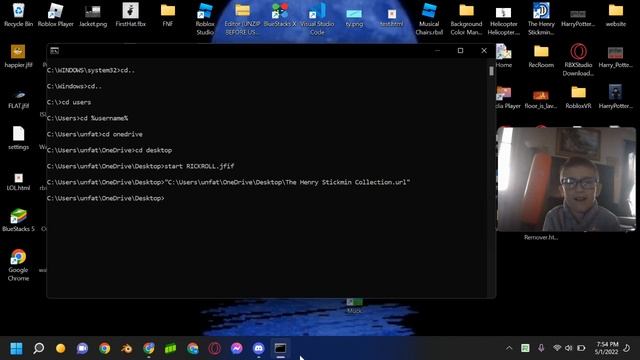The image size is (640, 360).
Task: Minimize the Command Prompt window
Action: click(438, 51)
